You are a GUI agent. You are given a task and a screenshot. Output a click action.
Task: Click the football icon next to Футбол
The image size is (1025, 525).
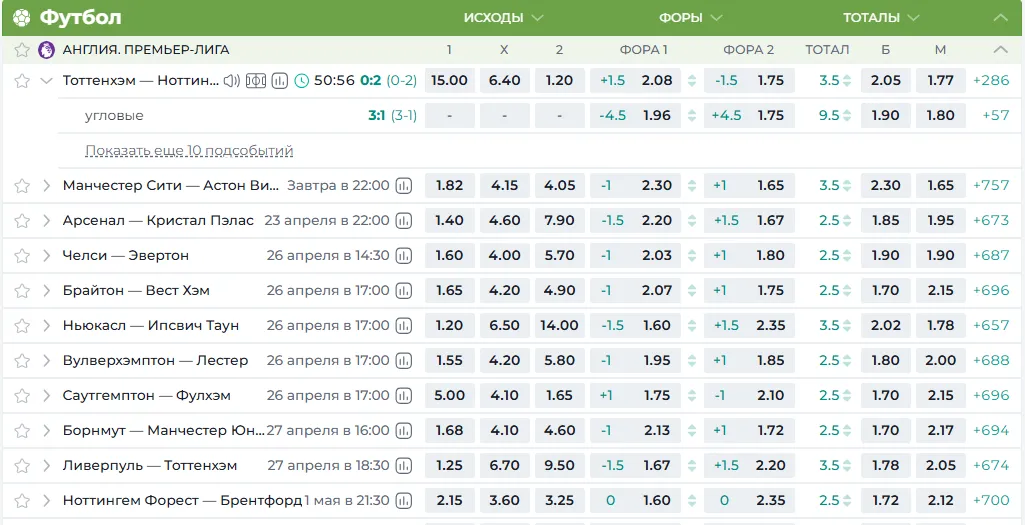pos(22,18)
